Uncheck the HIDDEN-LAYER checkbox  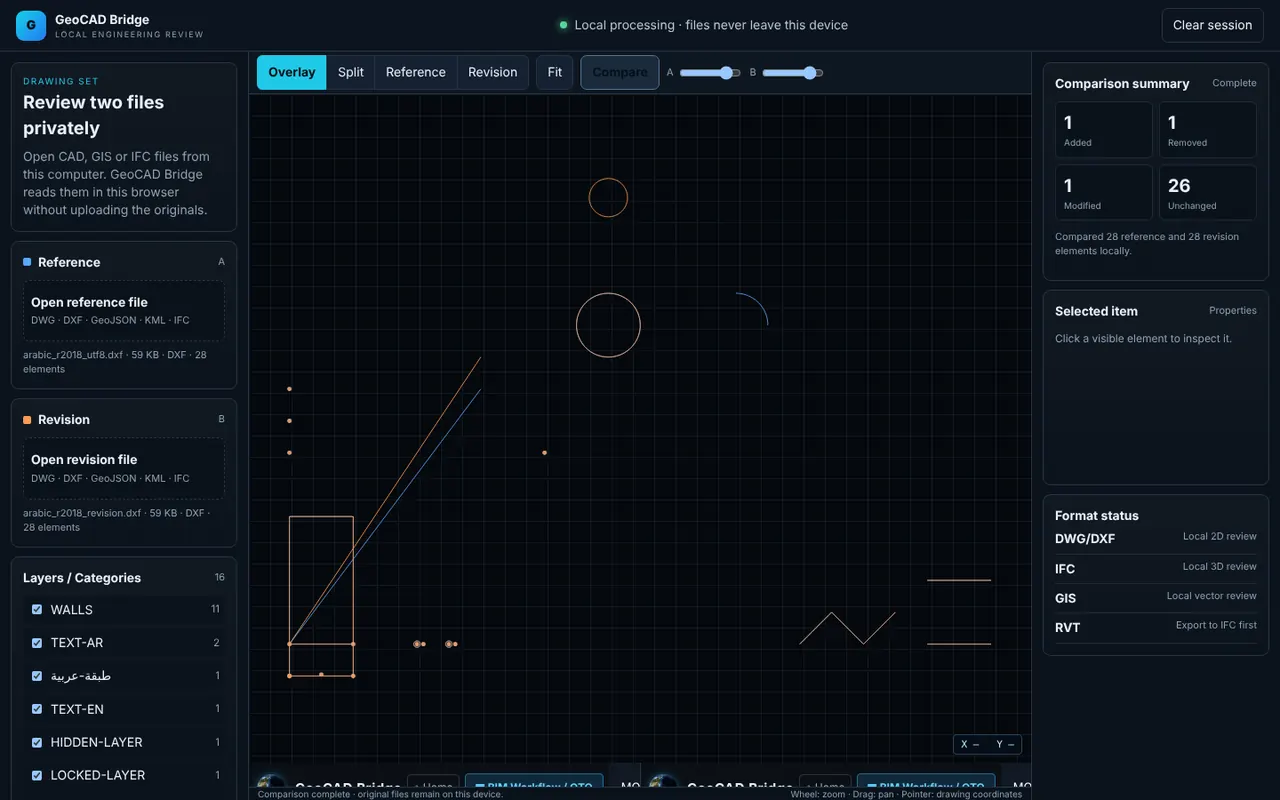click(37, 742)
